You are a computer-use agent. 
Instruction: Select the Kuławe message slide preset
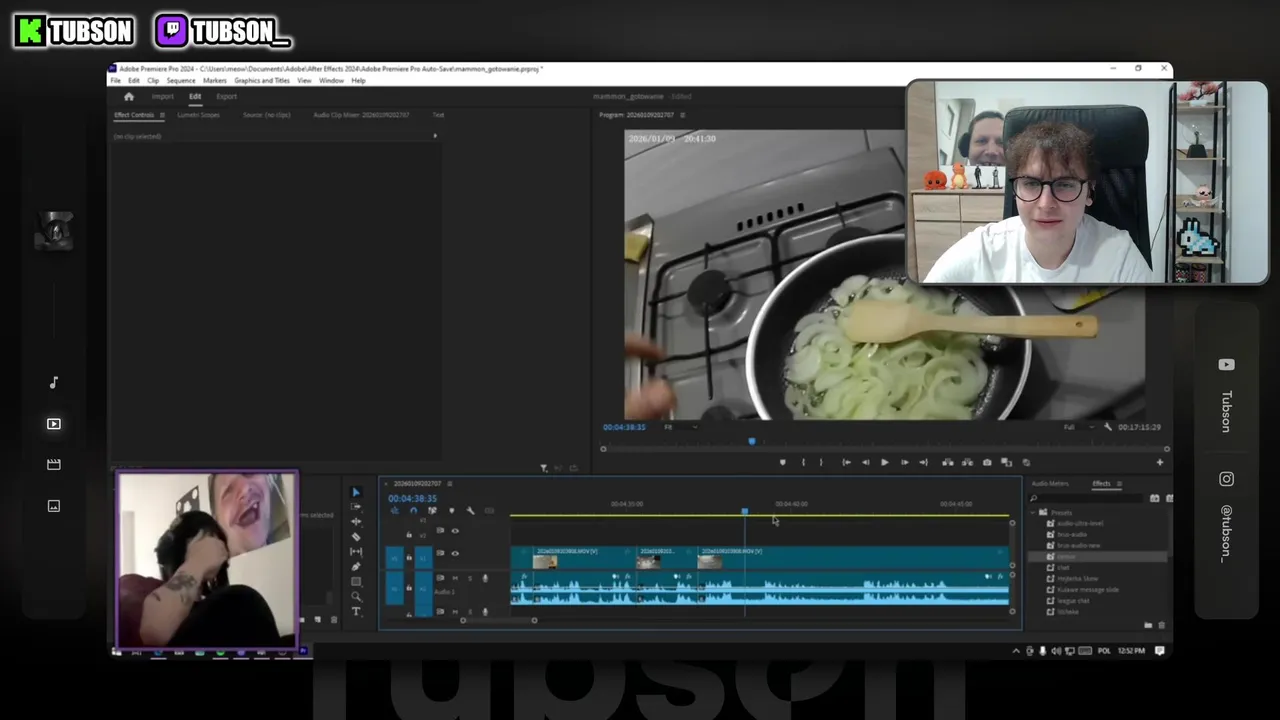(x=1088, y=590)
